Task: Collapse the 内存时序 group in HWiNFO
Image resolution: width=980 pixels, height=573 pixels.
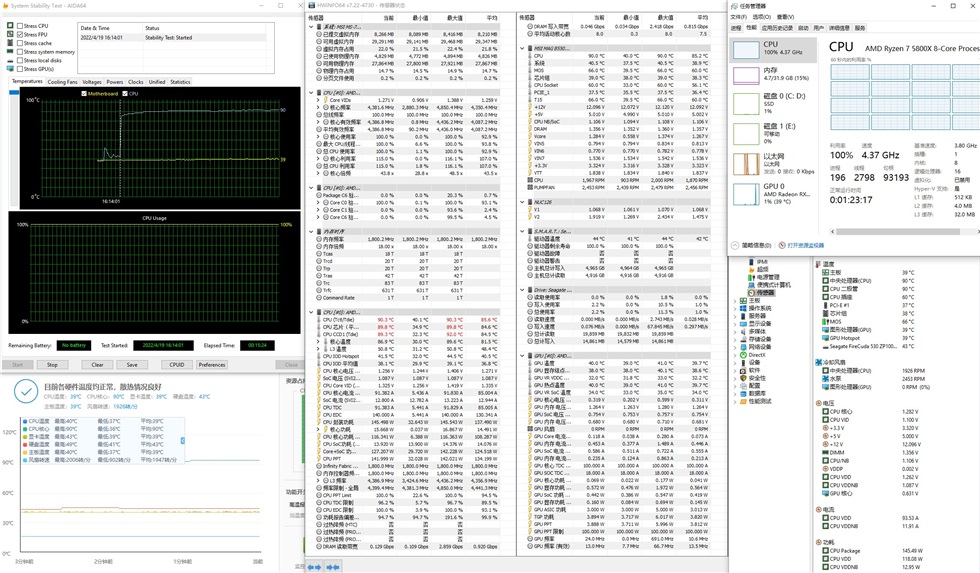Action: point(311,231)
